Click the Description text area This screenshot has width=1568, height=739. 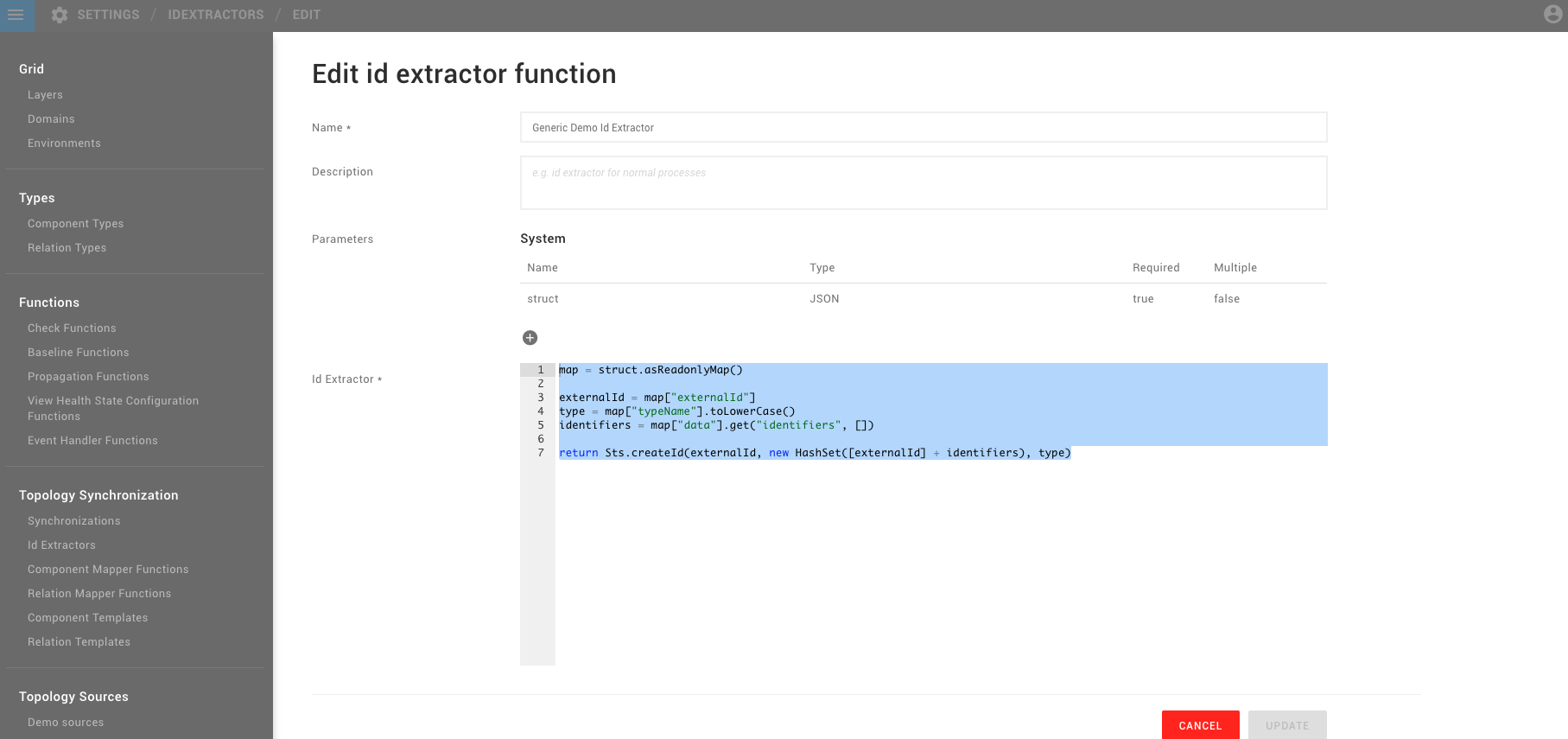pyautogui.click(x=924, y=182)
